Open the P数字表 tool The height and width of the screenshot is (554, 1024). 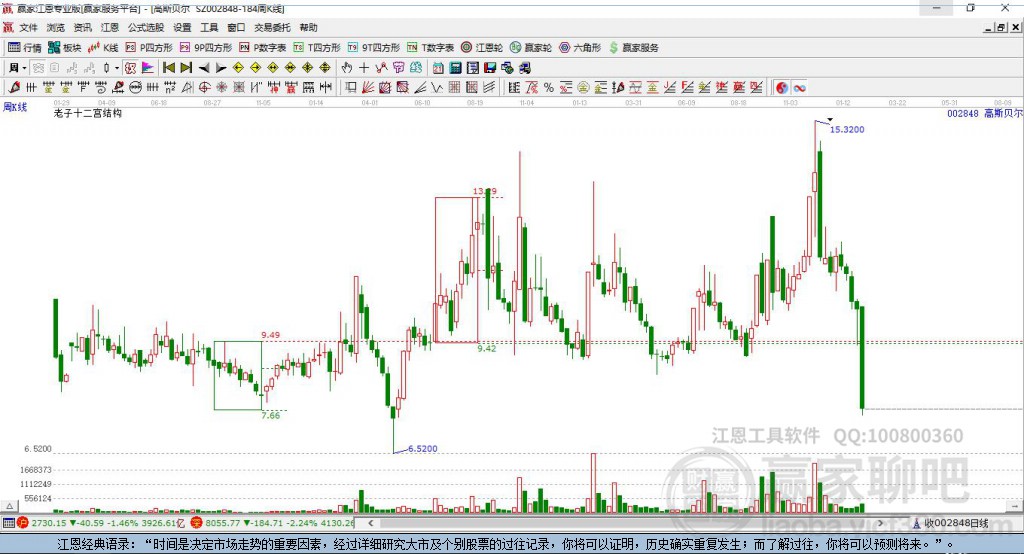coord(263,48)
